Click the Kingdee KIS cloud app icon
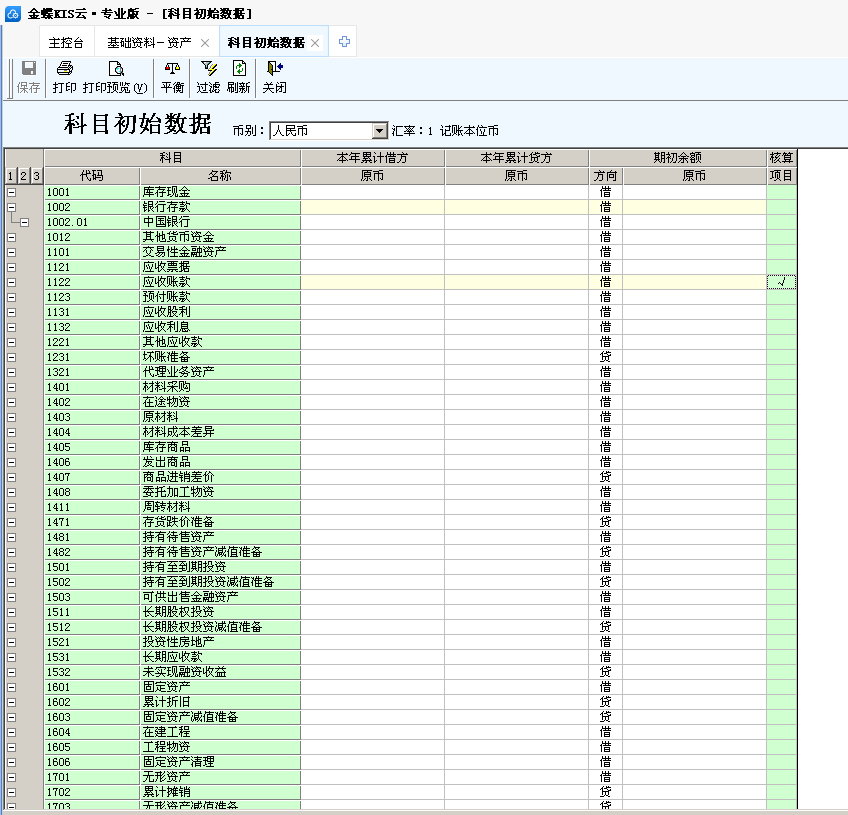Screen dimensions: 848x815 pyautogui.click(x=13, y=13)
